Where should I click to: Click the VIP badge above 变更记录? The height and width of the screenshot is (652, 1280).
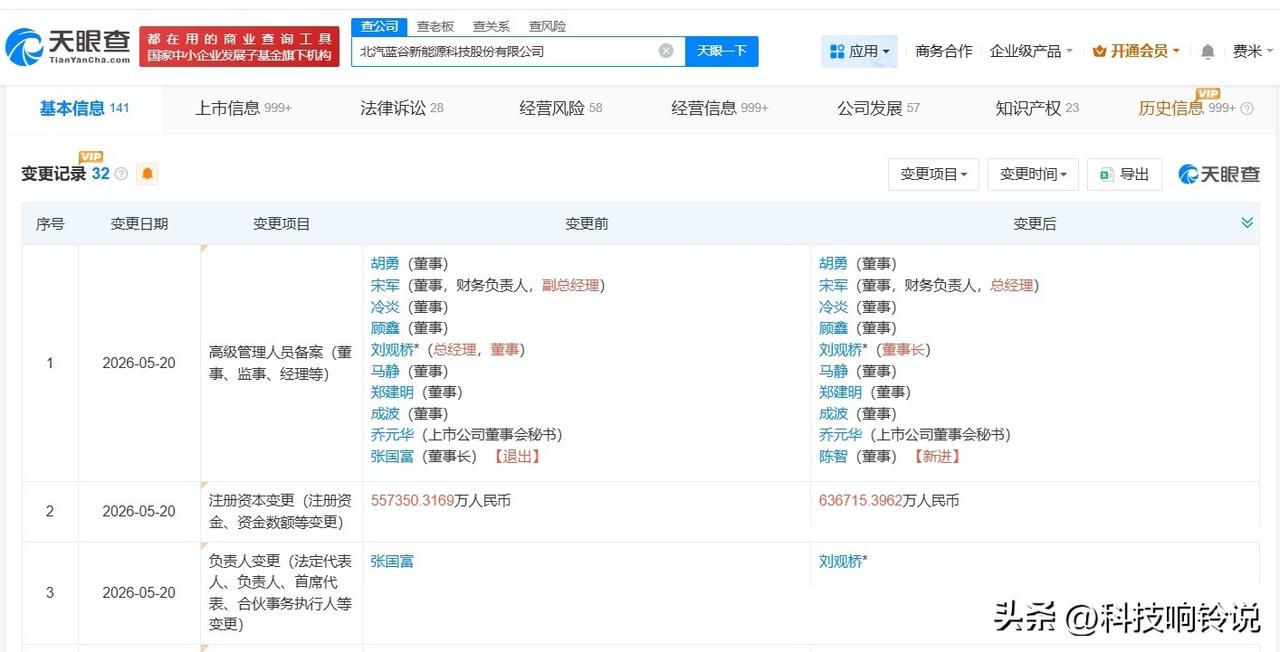[x=91, y=158]
